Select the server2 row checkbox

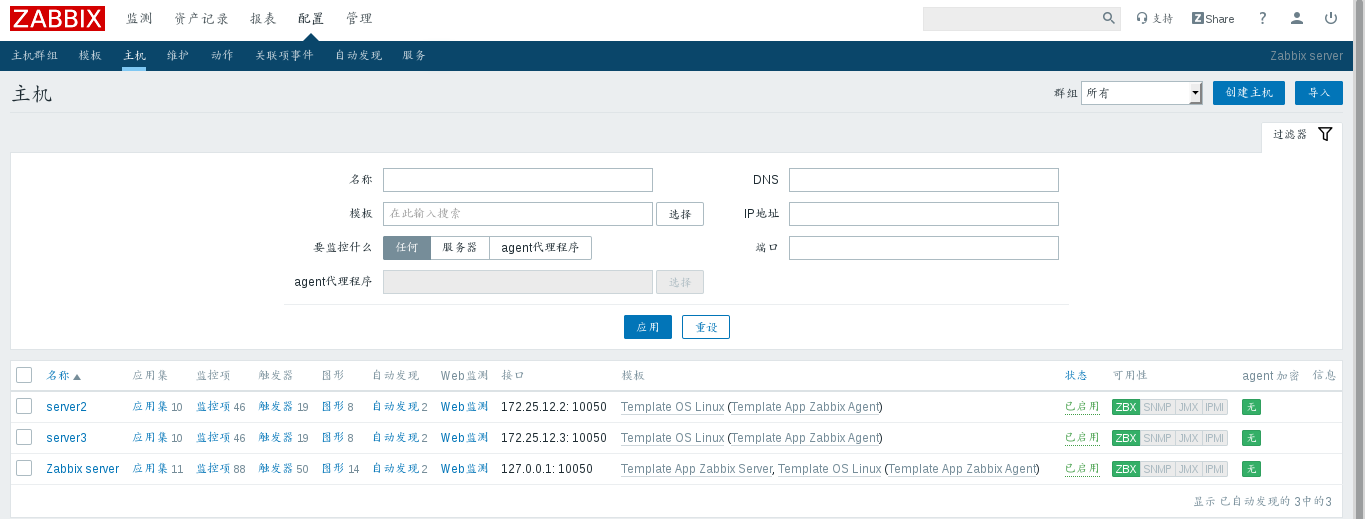coord(24,406)
